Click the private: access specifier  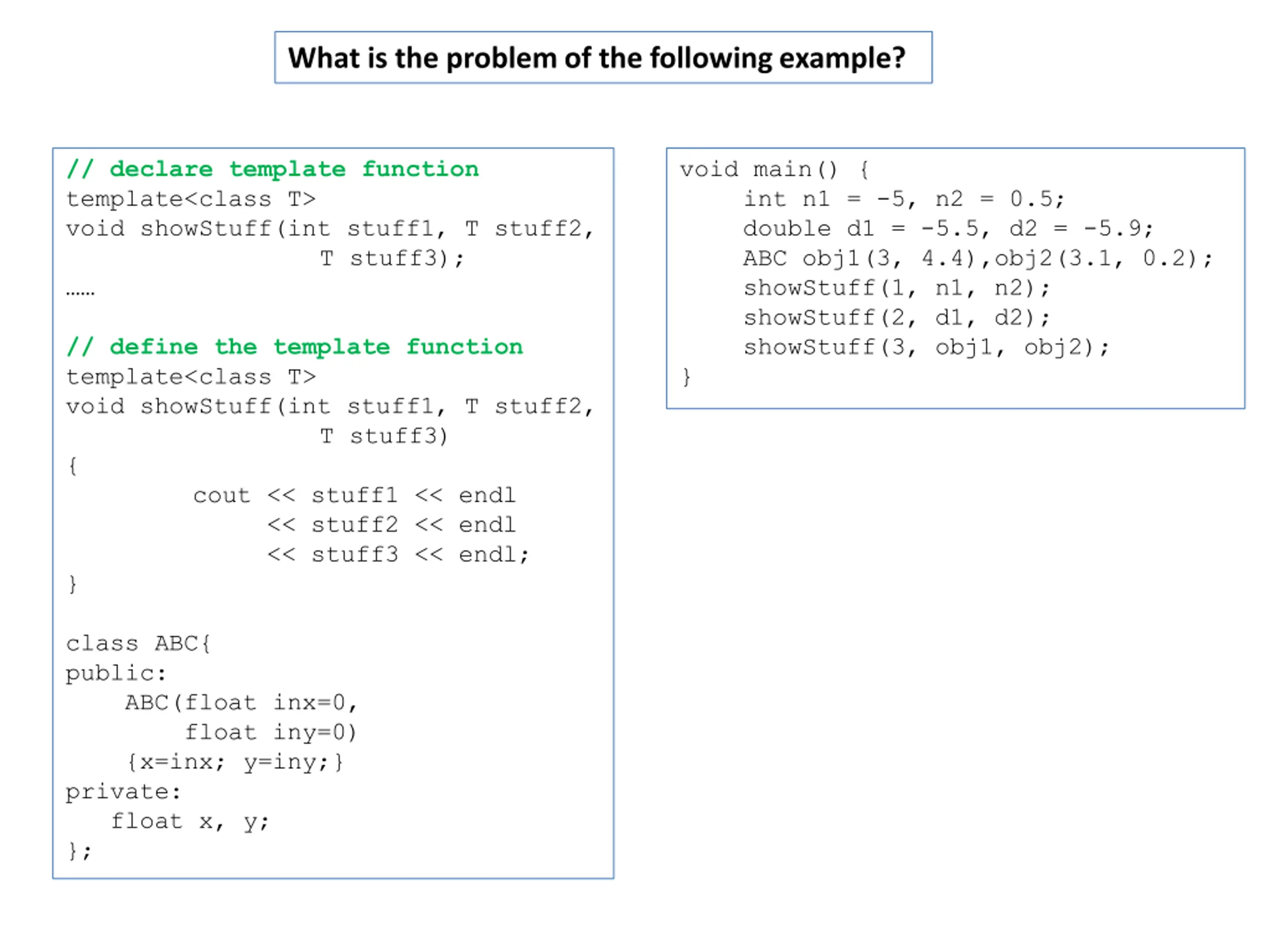click(x=124, y=792)
